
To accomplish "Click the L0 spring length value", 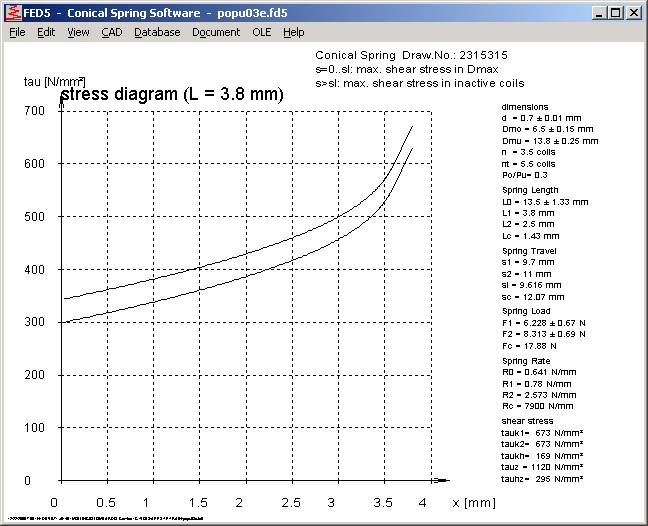I will (545, 201).
